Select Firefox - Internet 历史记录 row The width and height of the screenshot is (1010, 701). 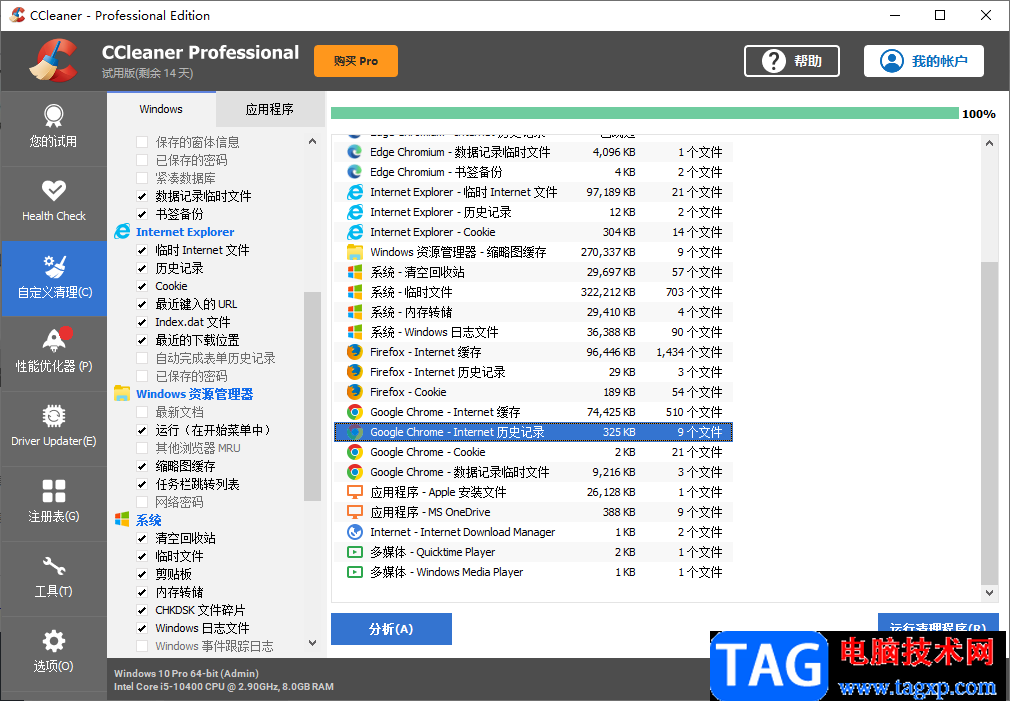tap(533, 372)
